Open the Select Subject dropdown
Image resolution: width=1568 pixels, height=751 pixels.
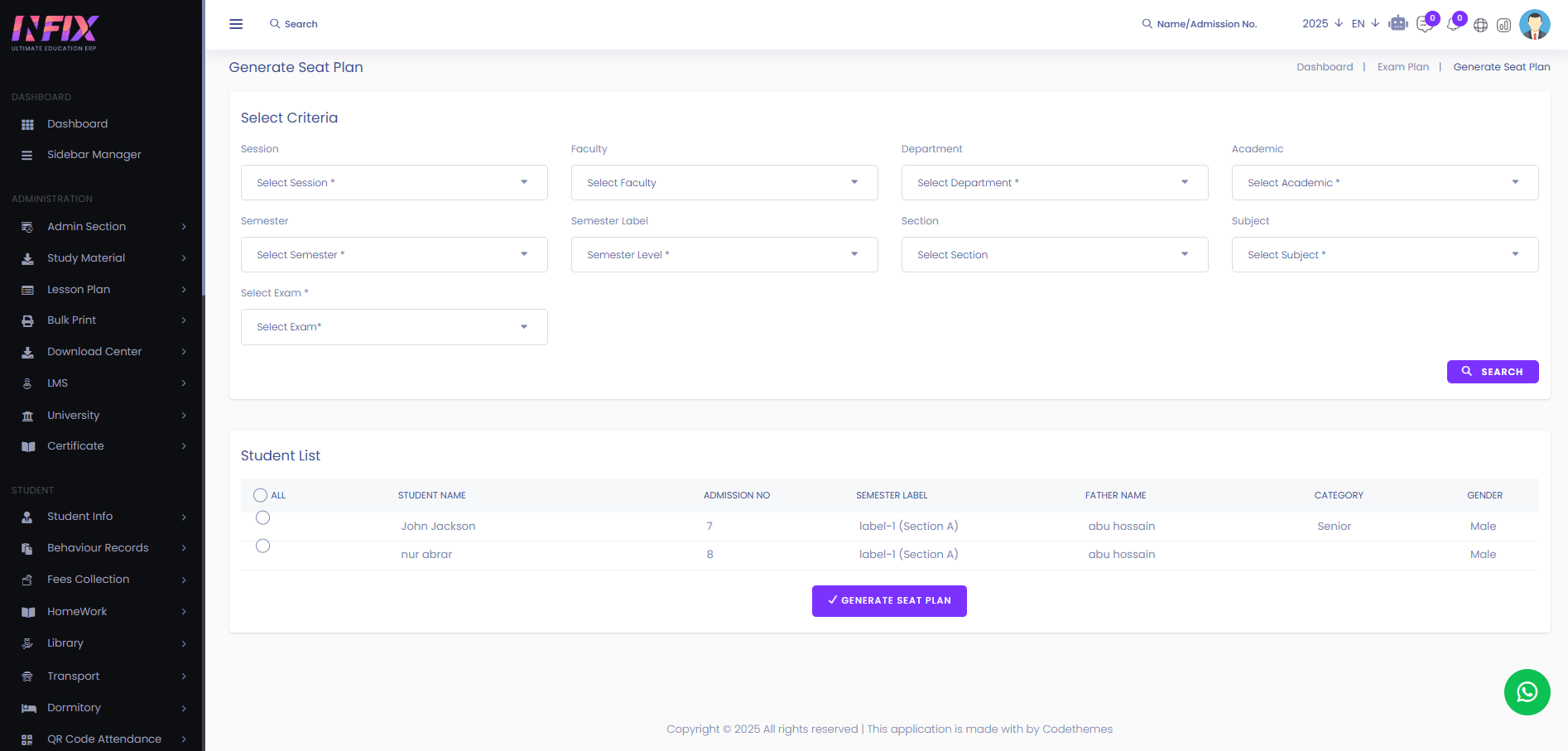pyautogui.click(x=1385, y=254)
